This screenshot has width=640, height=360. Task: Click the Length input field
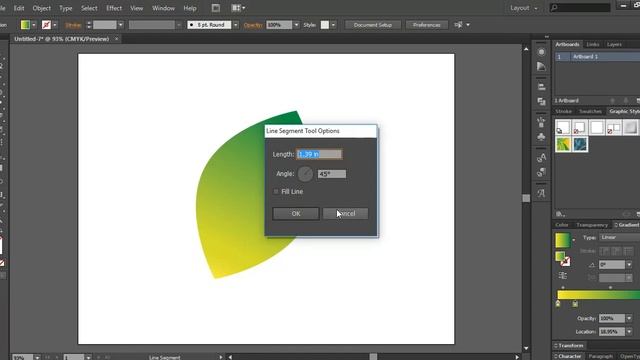(319, 154)
